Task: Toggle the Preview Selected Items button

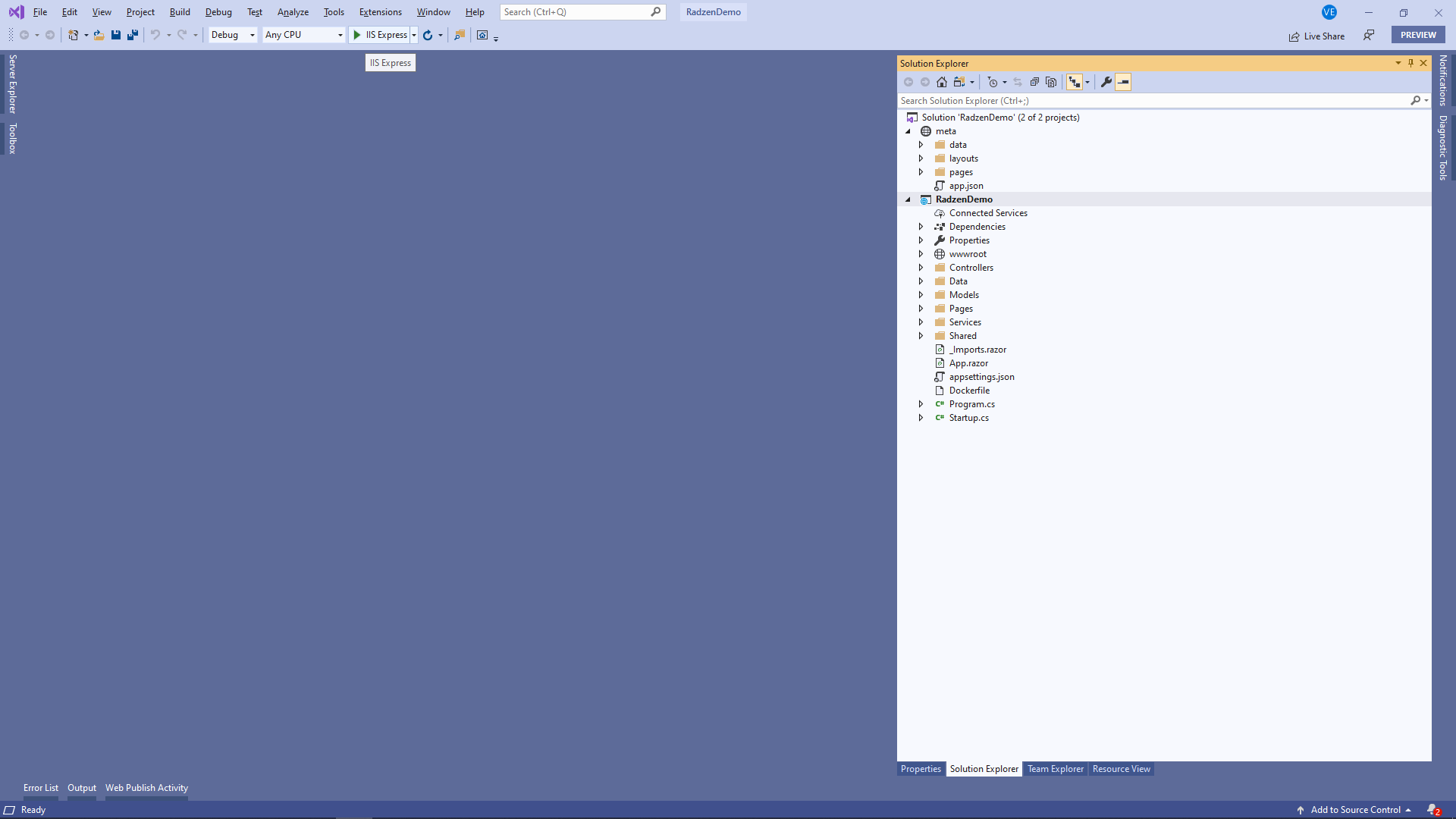Action: (1123, 82)
